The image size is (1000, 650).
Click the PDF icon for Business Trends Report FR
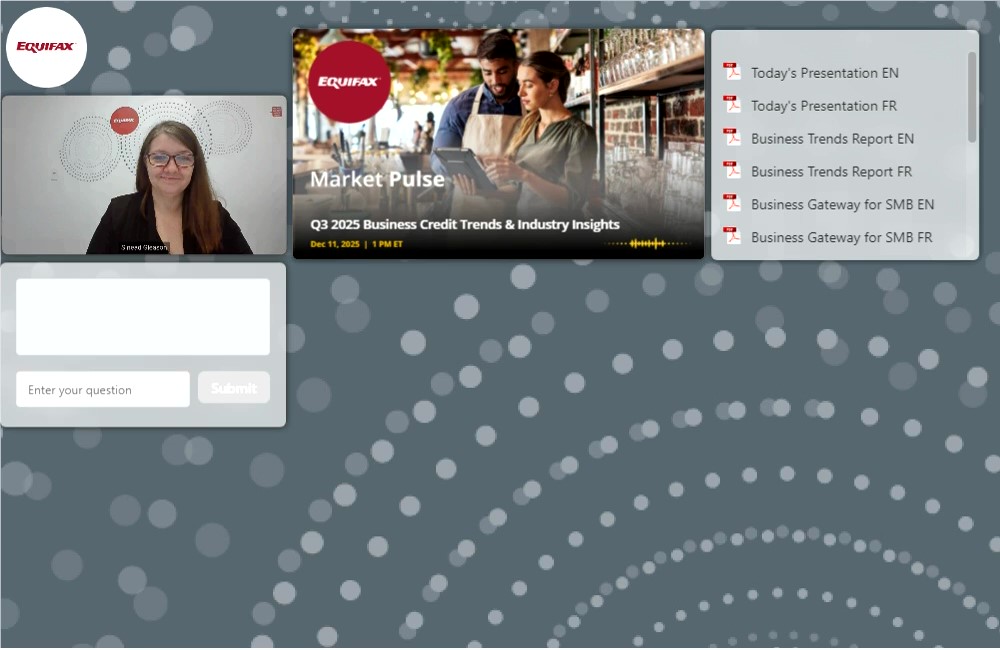click(732, 171)
